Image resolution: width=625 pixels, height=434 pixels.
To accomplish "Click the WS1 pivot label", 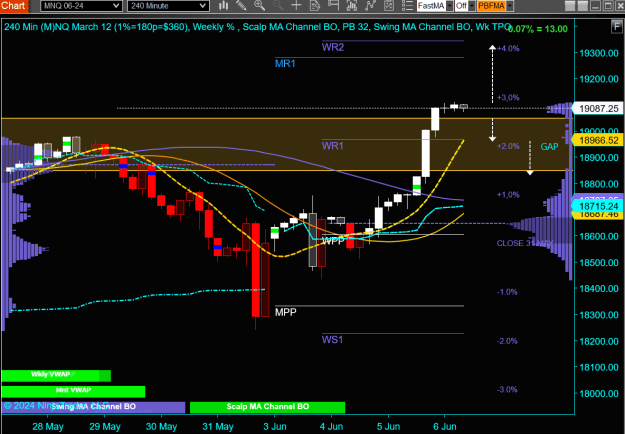I will [332, 340].
